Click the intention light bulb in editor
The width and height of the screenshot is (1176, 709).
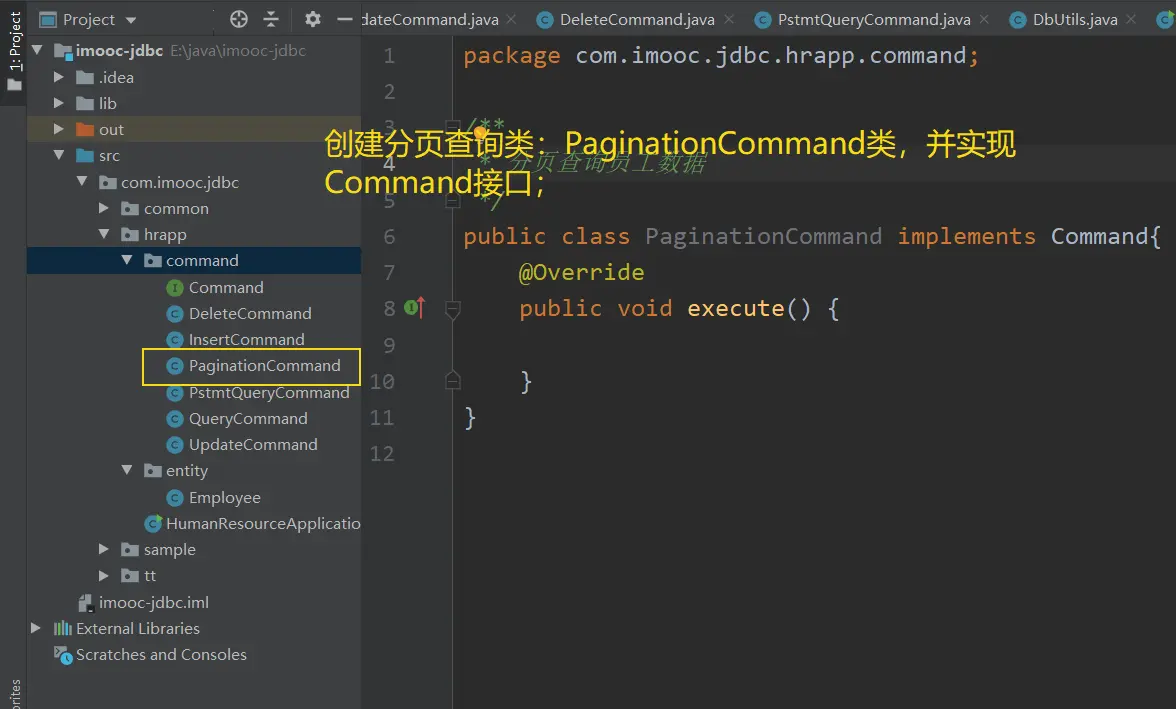click(481, 133)
